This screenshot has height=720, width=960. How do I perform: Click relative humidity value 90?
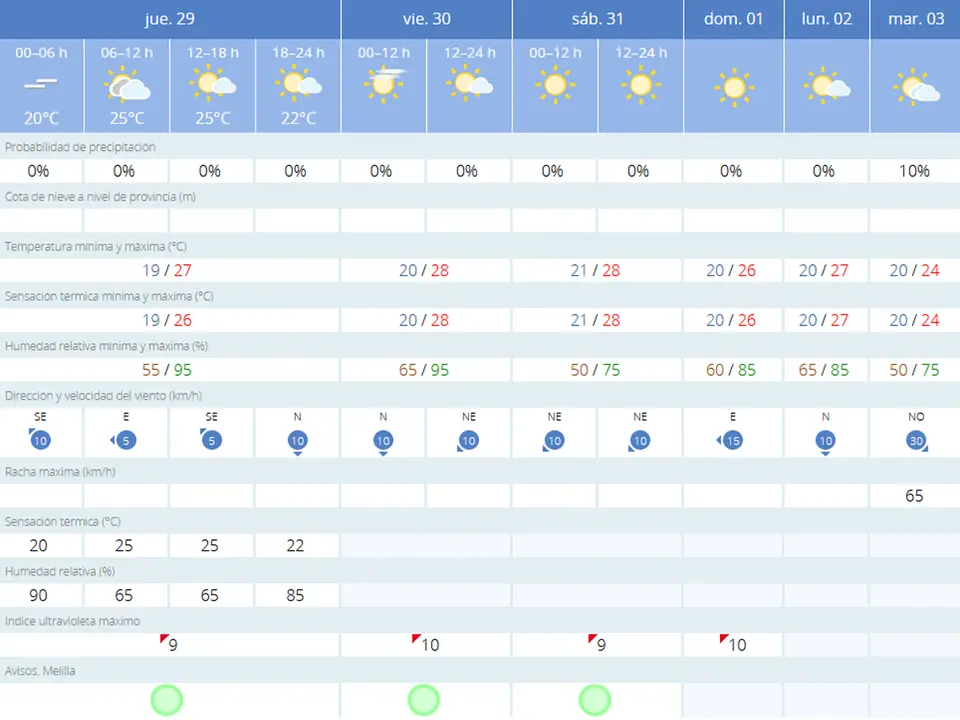click(38, 594)
